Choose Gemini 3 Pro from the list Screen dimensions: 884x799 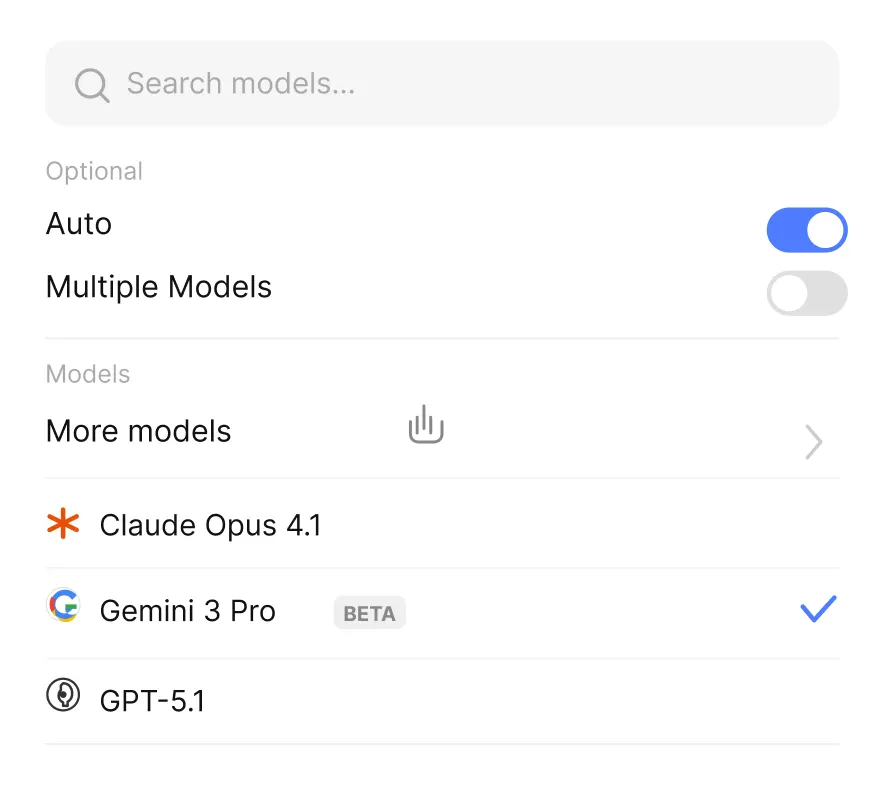pyautogui.click(x=442, y=612)
